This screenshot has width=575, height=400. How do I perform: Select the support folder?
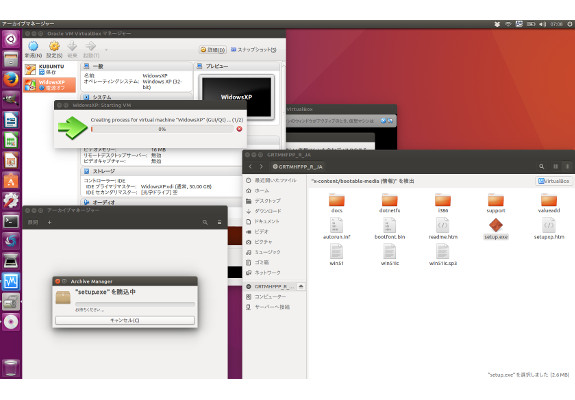496,203
